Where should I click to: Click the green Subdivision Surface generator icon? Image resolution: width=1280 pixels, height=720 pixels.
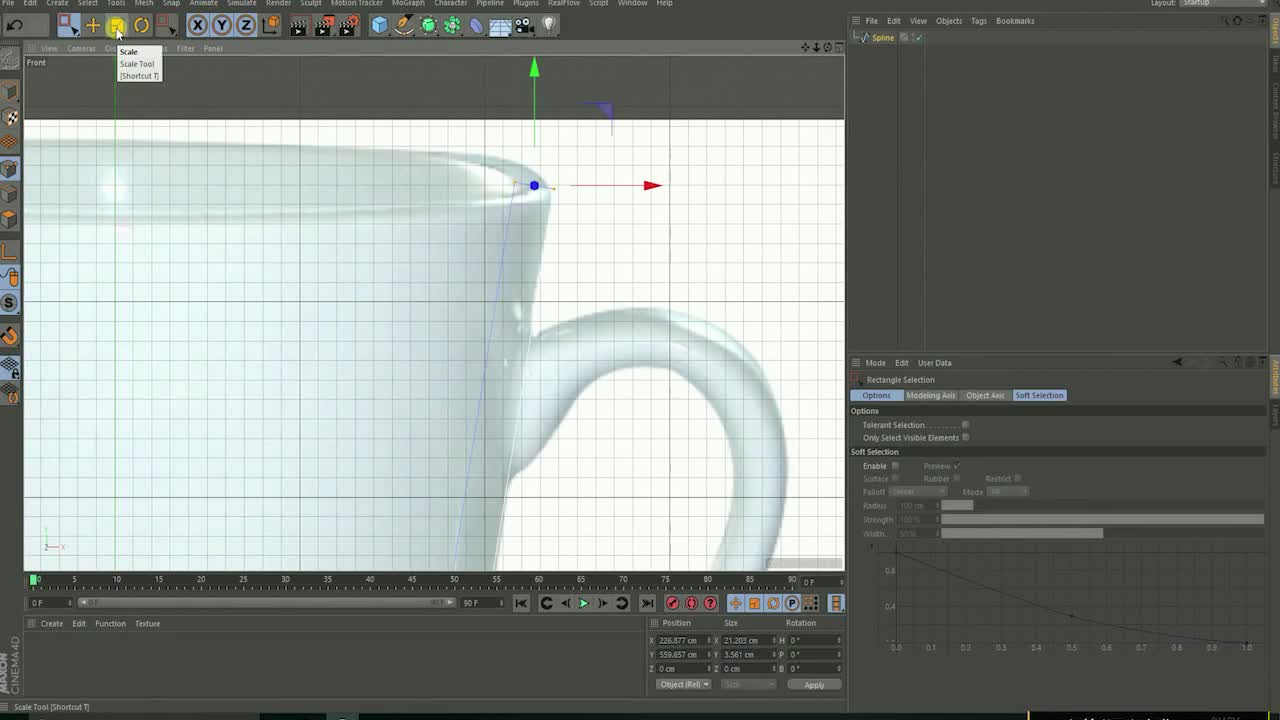428,25
